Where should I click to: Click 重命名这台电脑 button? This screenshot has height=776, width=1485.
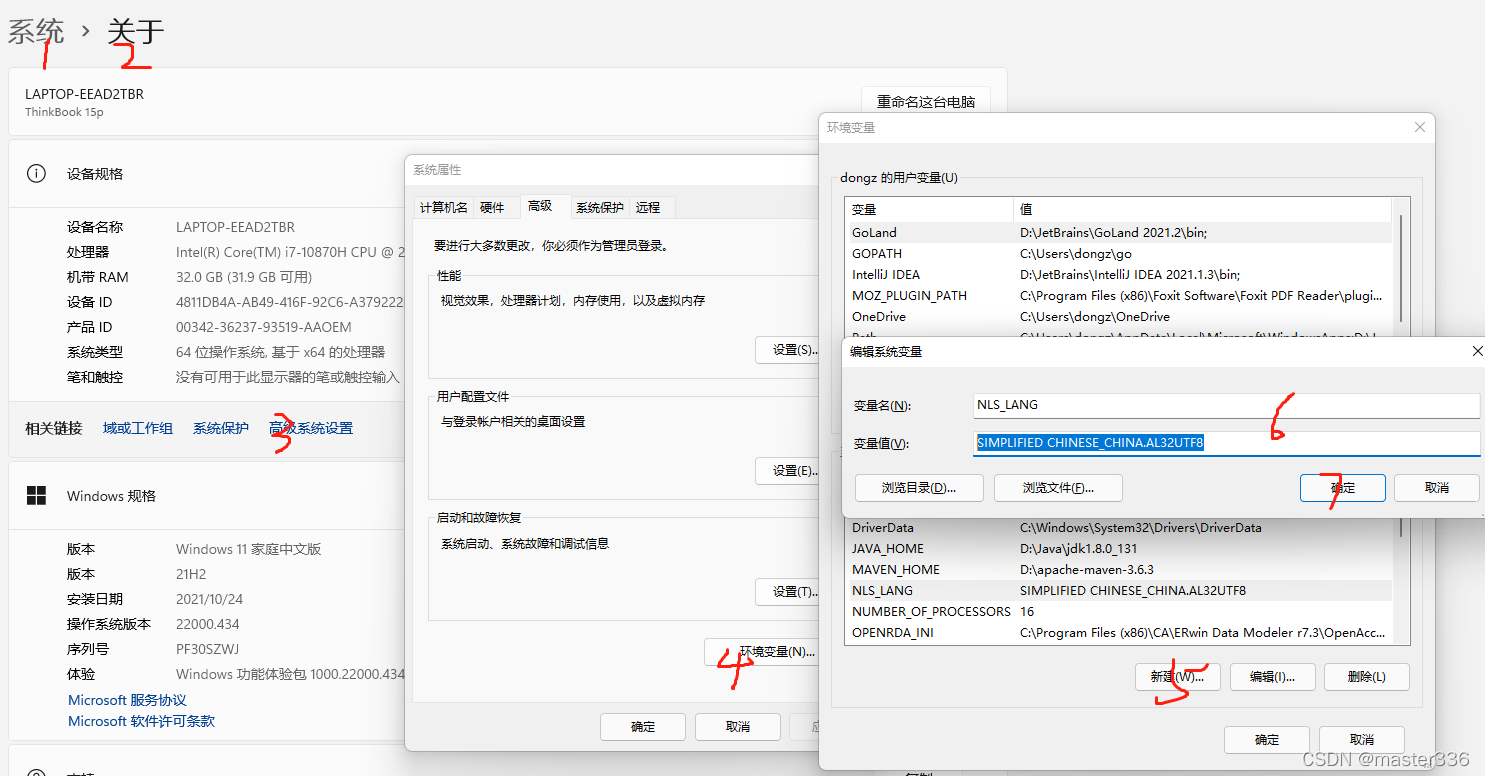pyautogui.click(x=926, y=102)
